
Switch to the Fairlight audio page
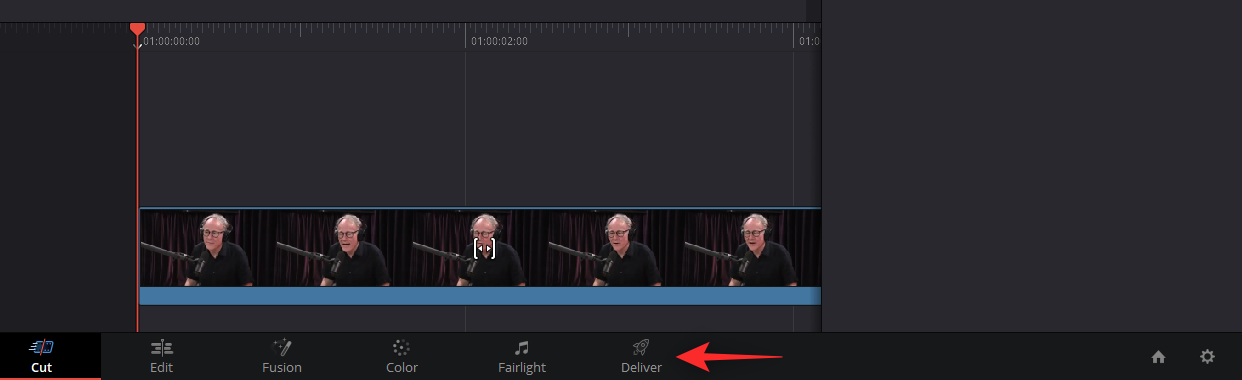coord(522,357)
